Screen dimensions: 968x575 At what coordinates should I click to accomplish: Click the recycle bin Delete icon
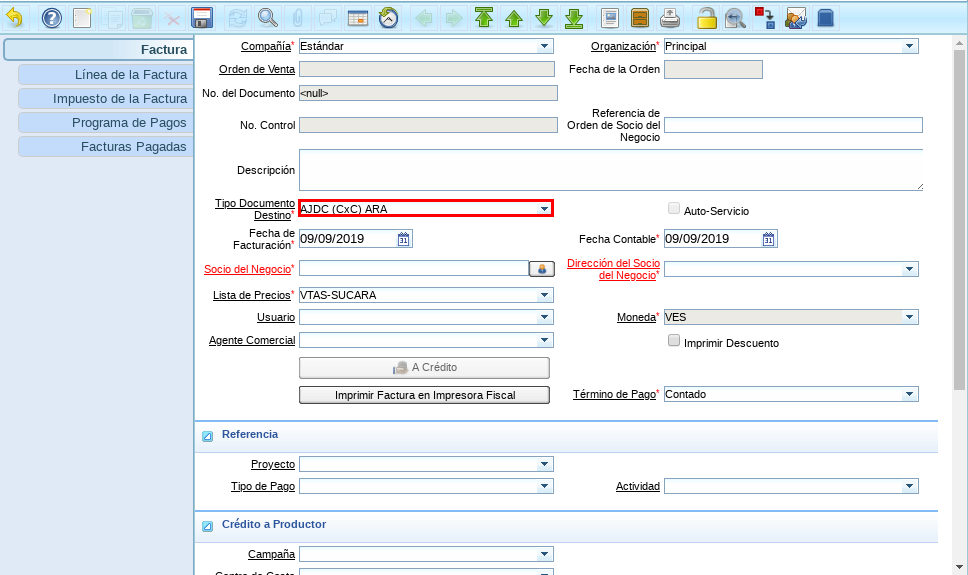[142, 18]
